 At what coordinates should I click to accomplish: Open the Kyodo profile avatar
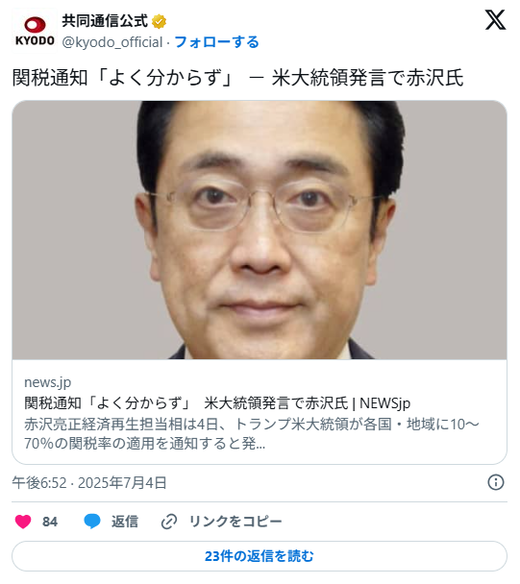click(34, 32)
